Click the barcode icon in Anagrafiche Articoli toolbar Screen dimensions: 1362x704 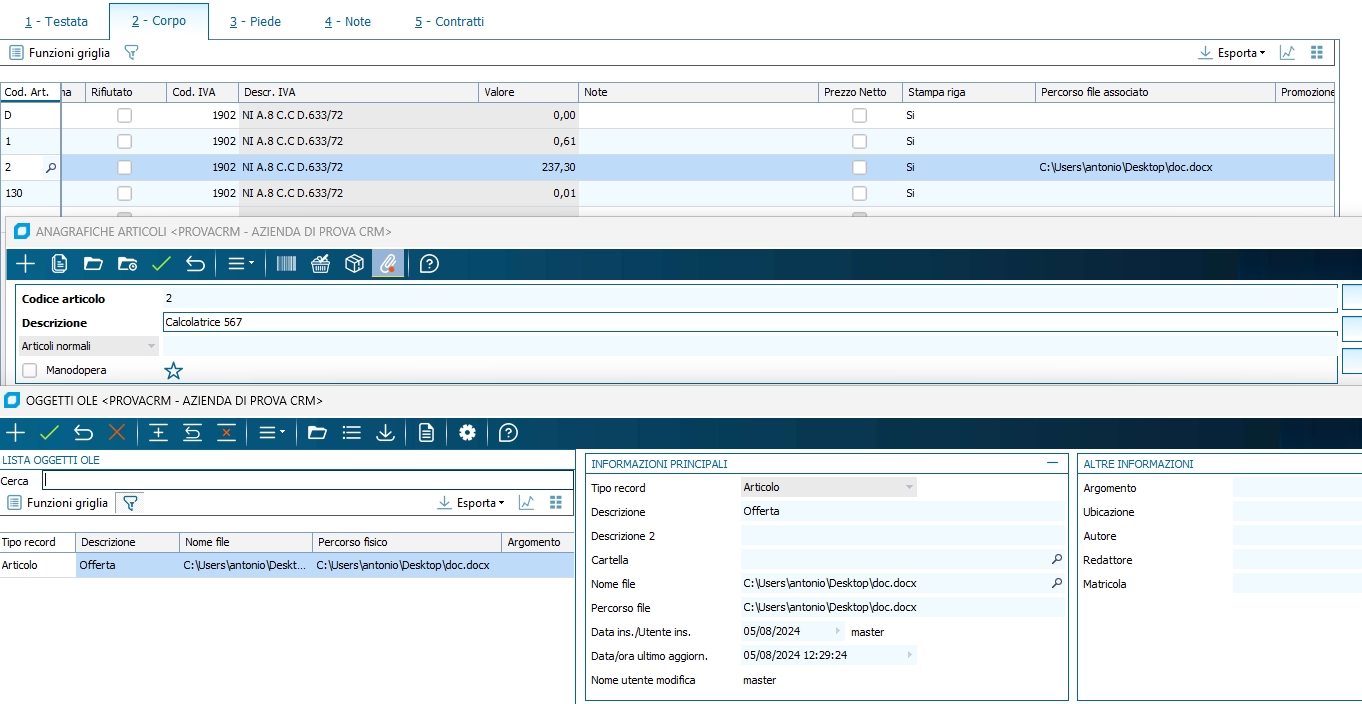[x=286, y=264]
